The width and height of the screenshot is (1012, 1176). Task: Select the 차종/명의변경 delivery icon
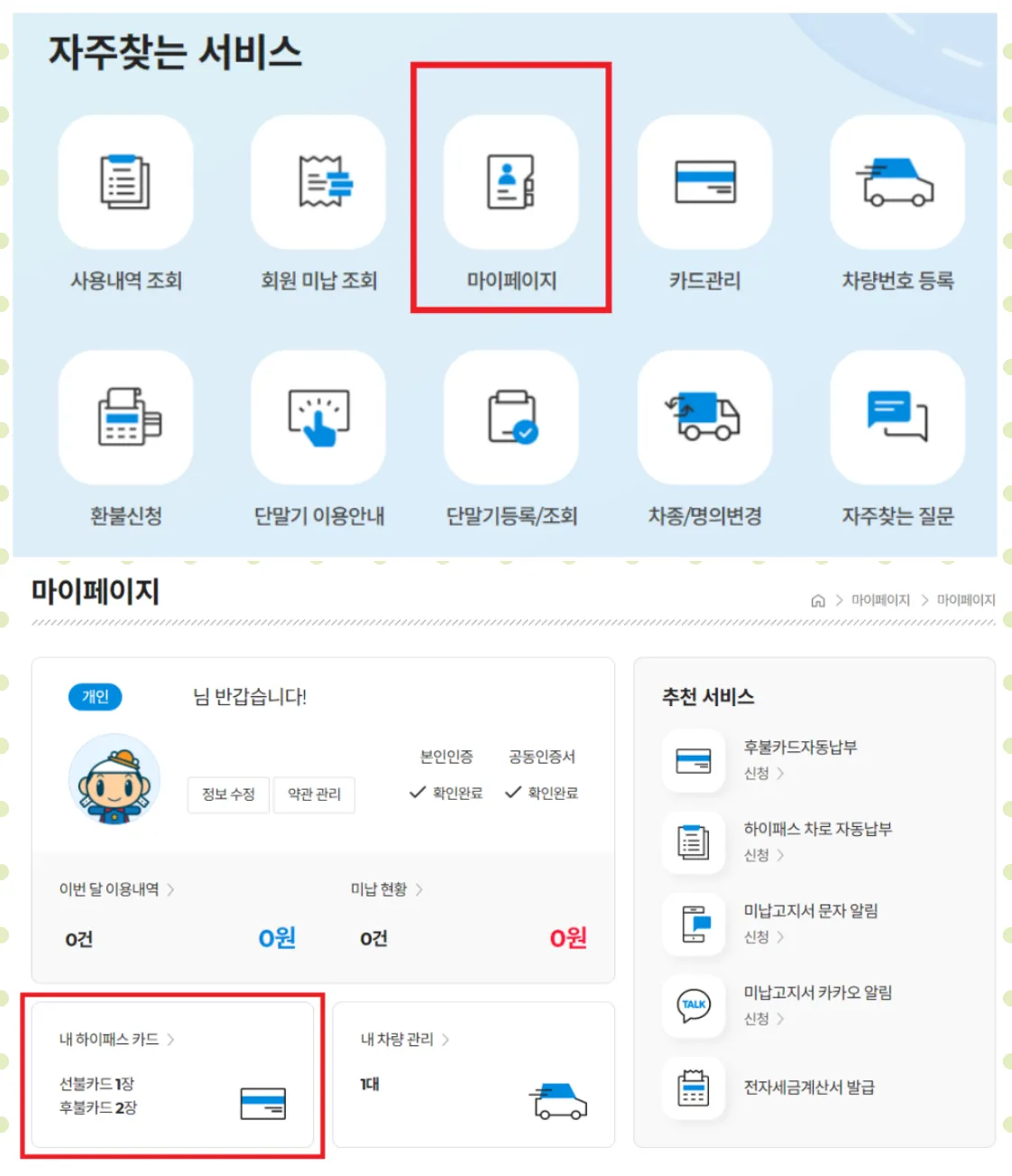pyautogui.click(x=704, y=418)
